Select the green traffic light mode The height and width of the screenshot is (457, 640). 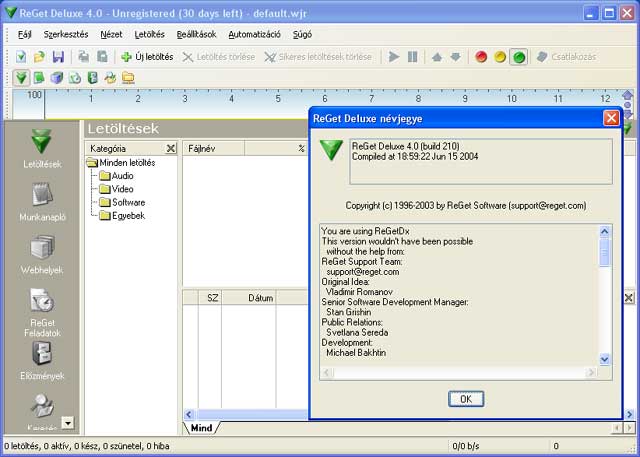coord(518,57)
